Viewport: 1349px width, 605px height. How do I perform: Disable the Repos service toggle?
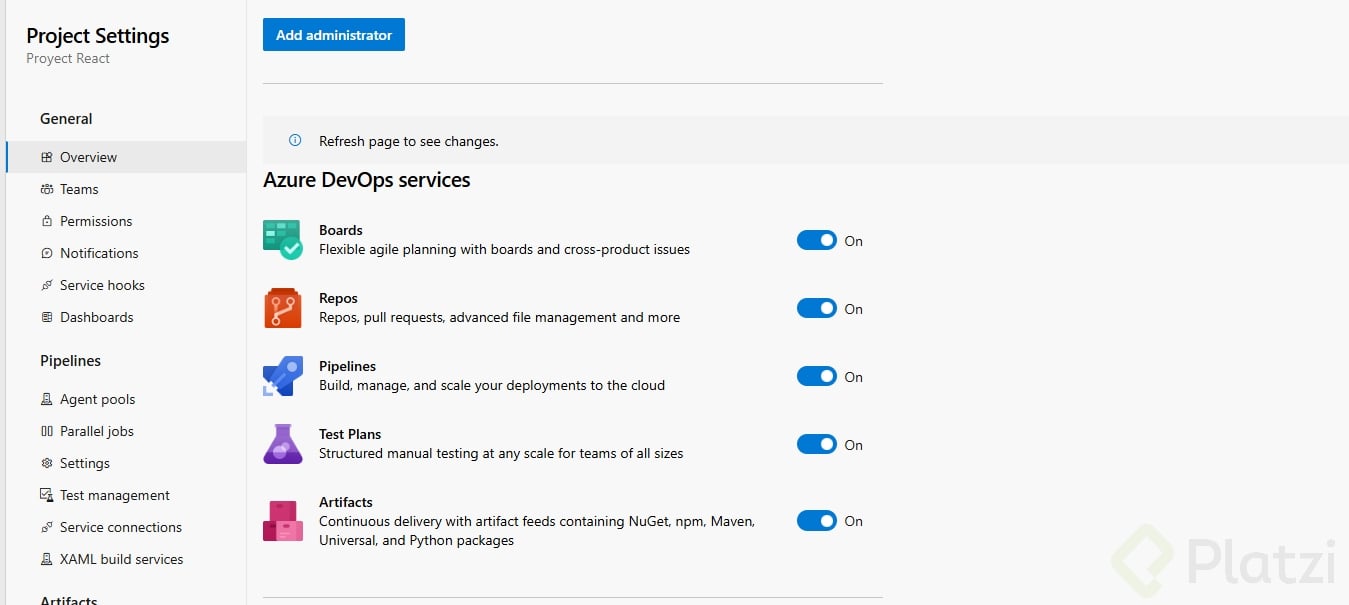[x=816, y=309]
